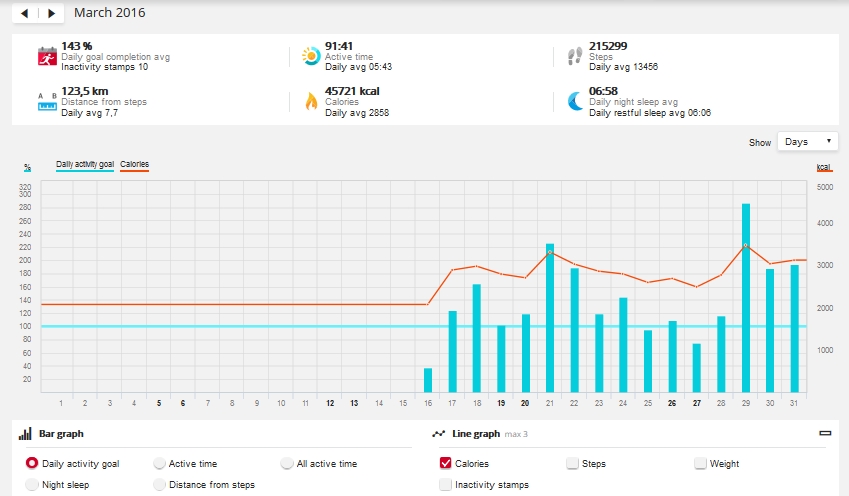
Task: Go to the next month
Action: tap(52, 14)
